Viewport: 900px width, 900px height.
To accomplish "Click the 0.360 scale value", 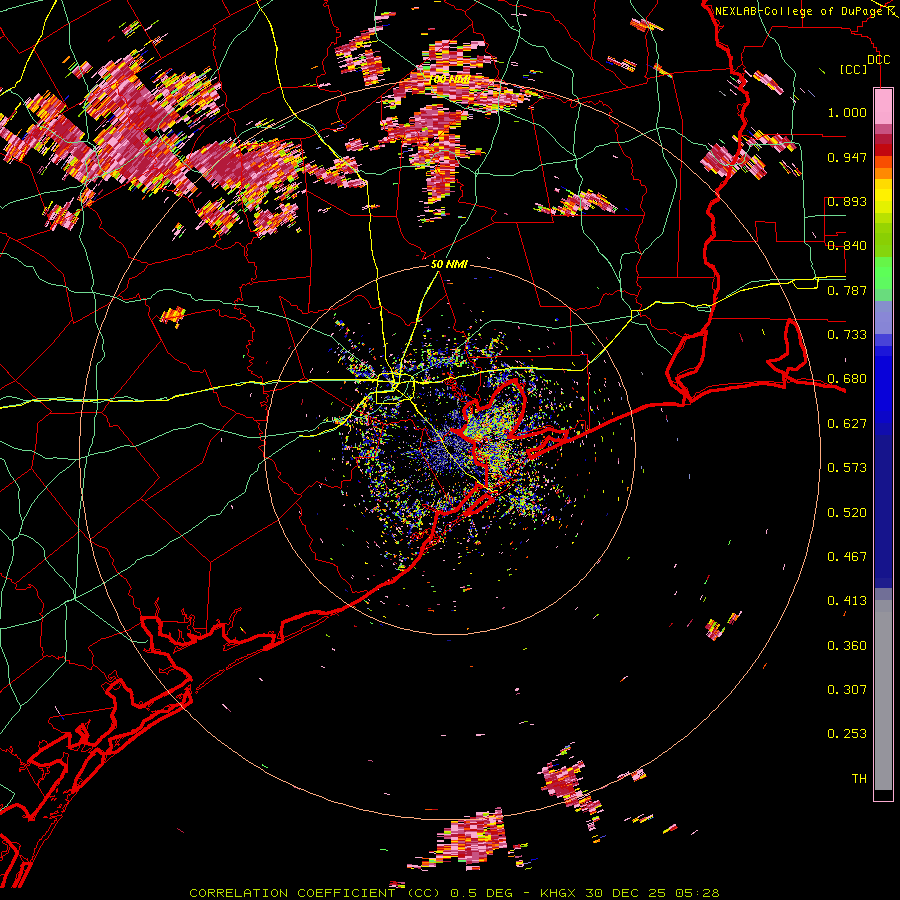I will [x=847, y=646].
